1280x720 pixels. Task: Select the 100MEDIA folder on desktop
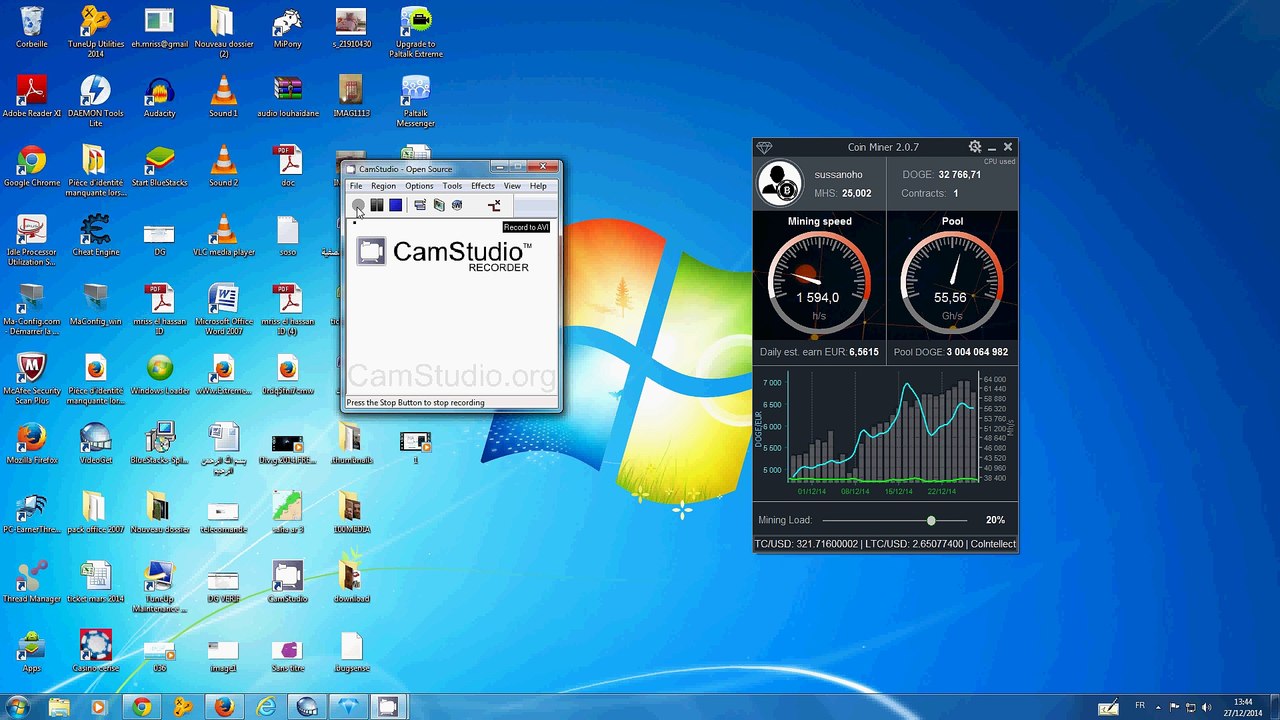tap(351, 513)
